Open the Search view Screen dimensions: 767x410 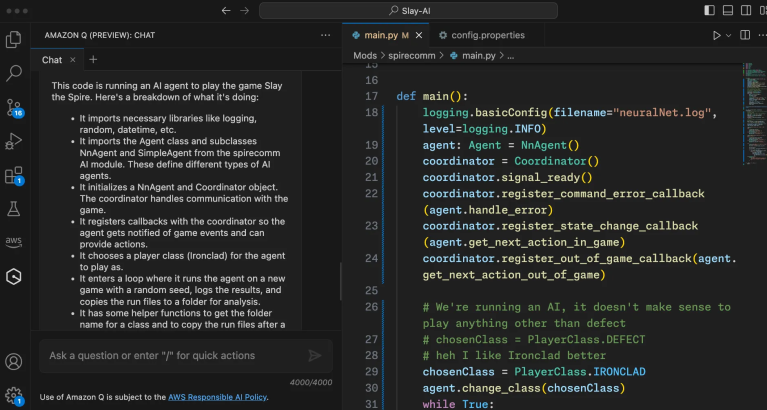14,73
